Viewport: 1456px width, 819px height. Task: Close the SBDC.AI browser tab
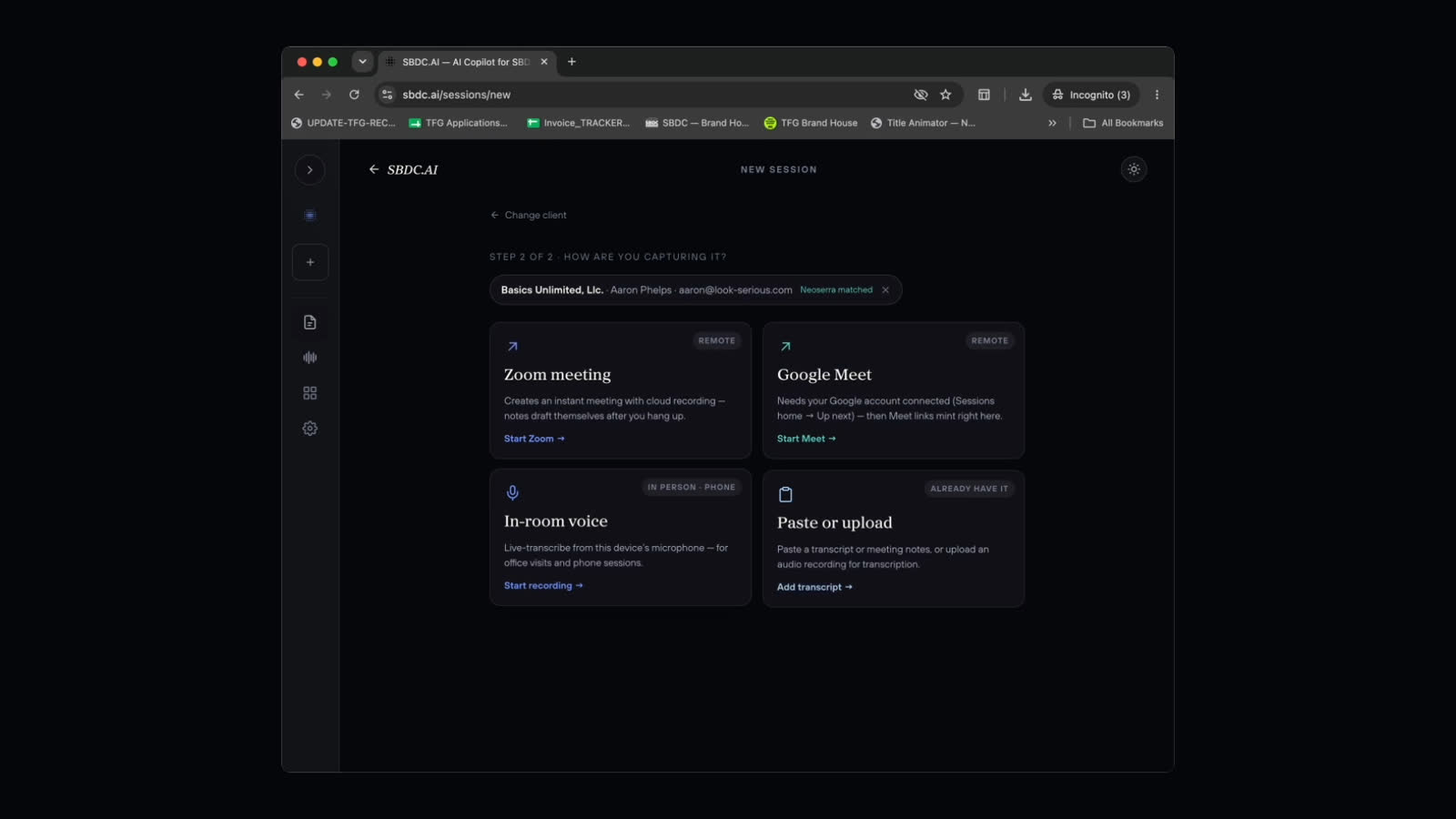544,62
